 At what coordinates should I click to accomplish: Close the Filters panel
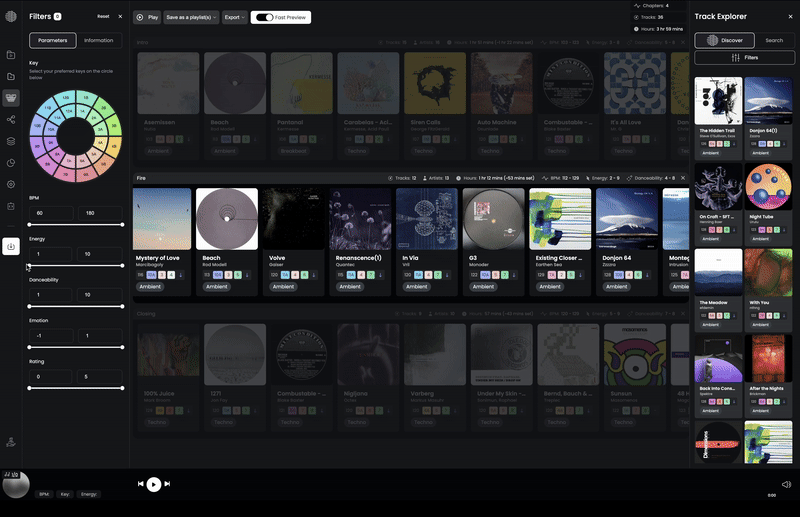click(120, 16)
